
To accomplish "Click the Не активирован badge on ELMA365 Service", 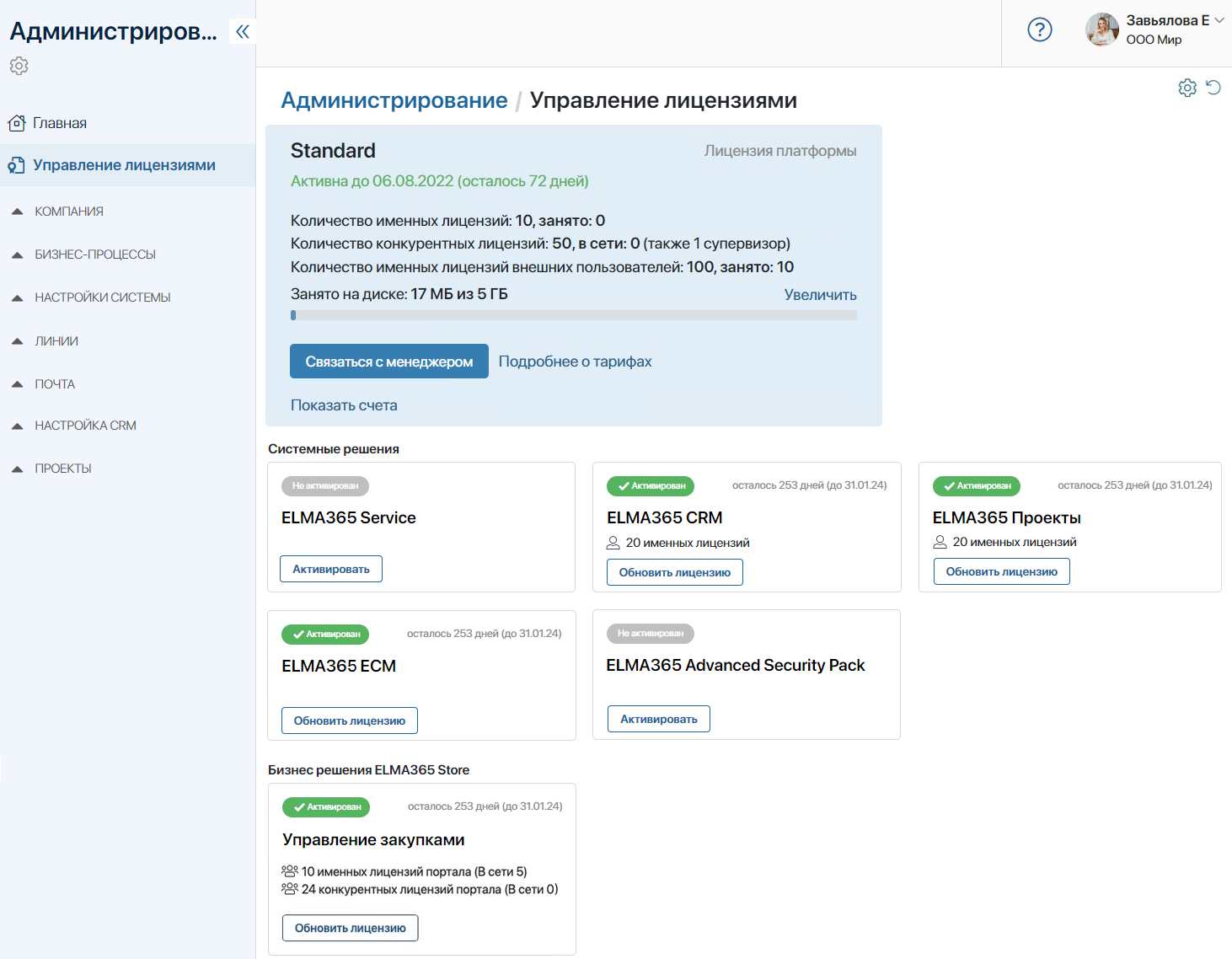I will click(325, 486).
